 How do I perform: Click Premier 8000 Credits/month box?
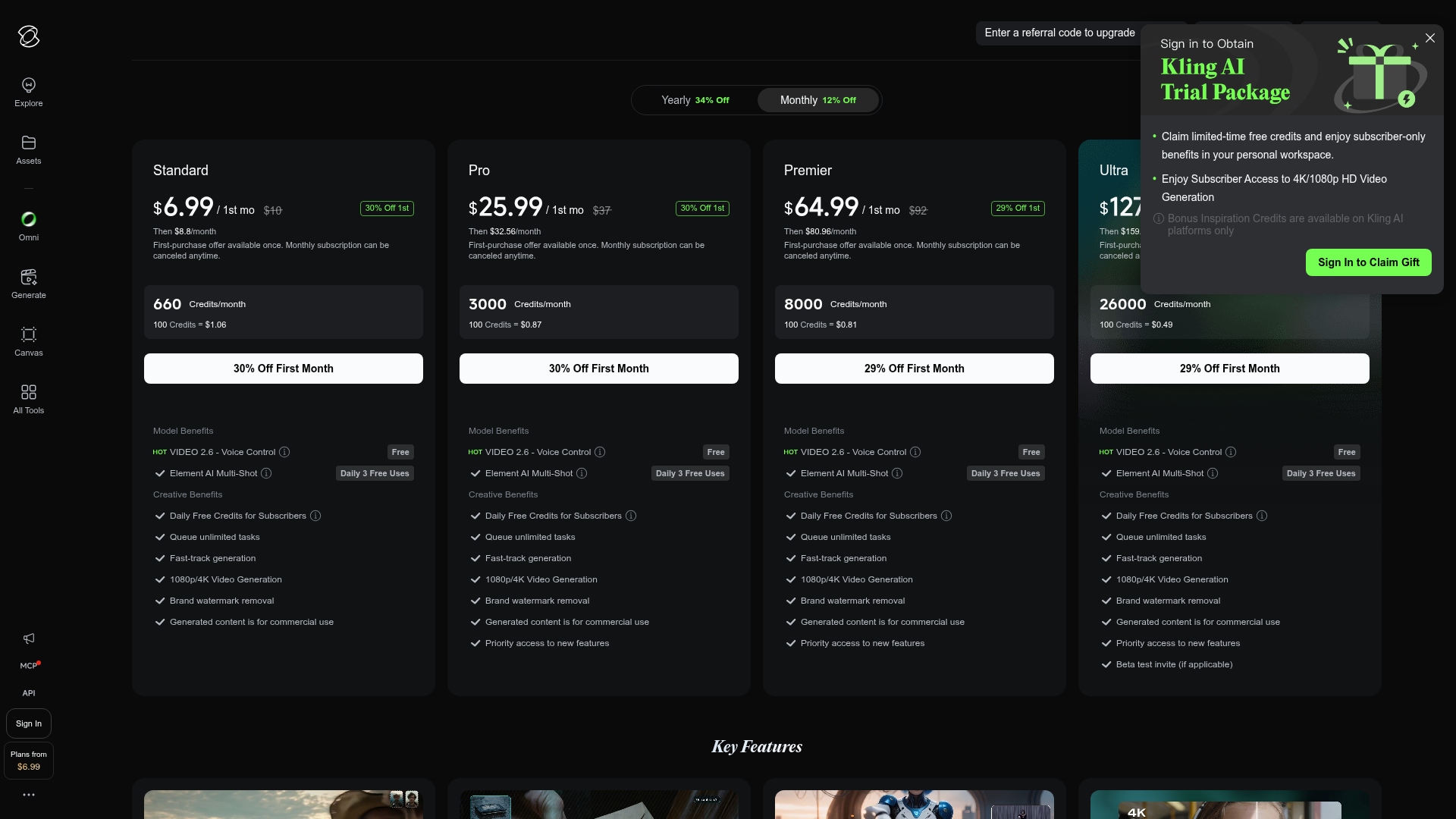[915, 312]
